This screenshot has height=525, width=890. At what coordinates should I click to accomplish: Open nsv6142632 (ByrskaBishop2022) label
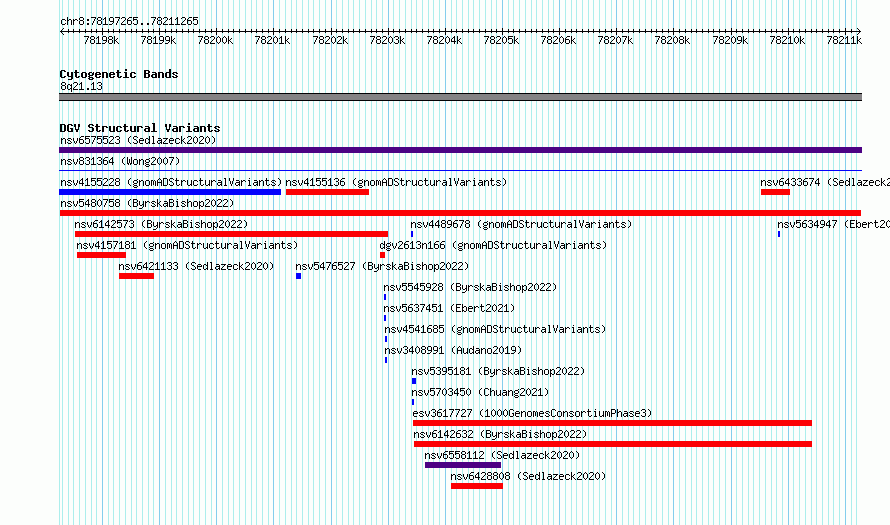pyautogui.click(x=500, y=434)
